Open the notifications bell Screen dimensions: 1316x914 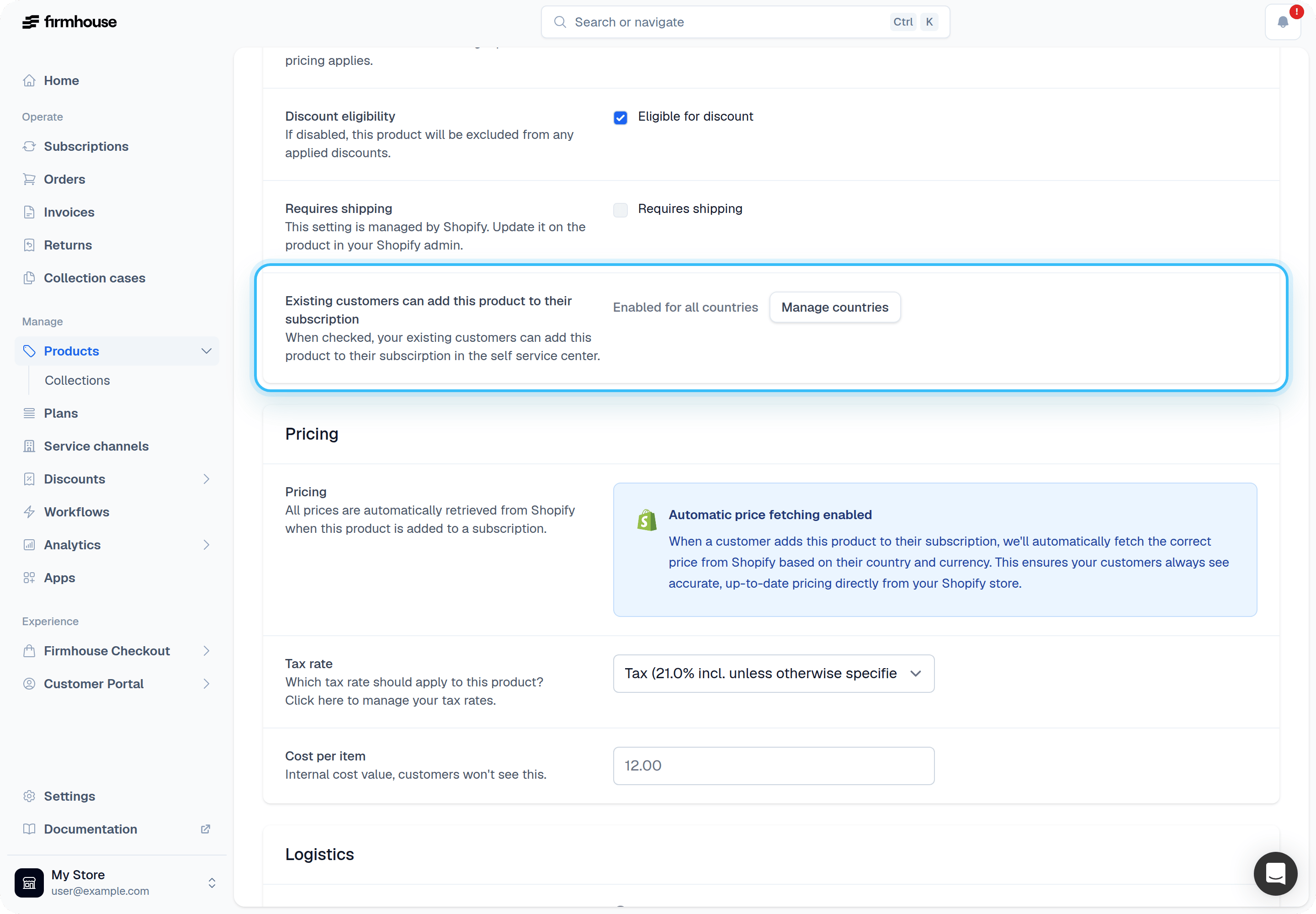coord(1283,22)
